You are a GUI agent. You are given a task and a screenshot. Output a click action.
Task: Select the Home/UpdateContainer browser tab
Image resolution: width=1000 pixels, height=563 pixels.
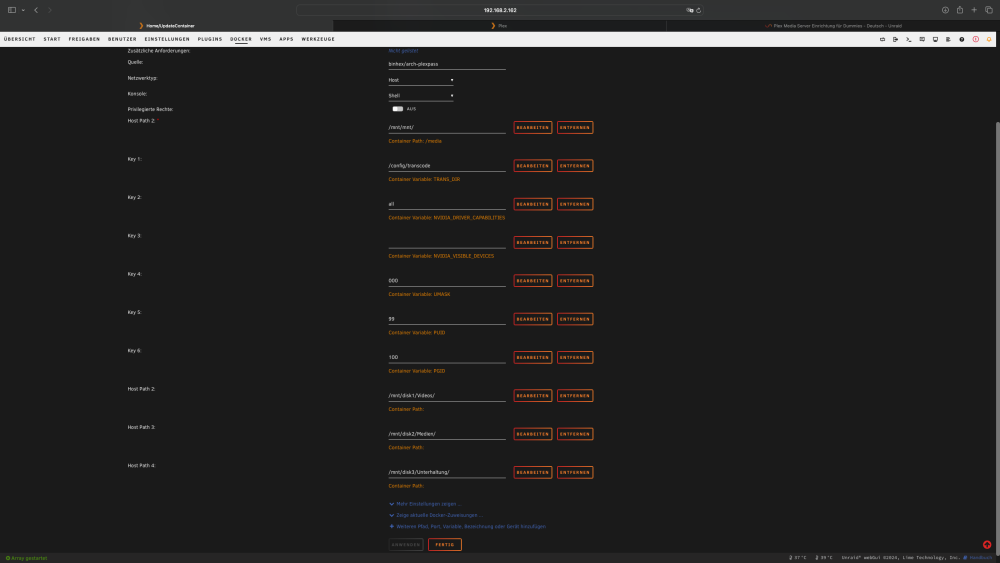click(x=166, y=26)
